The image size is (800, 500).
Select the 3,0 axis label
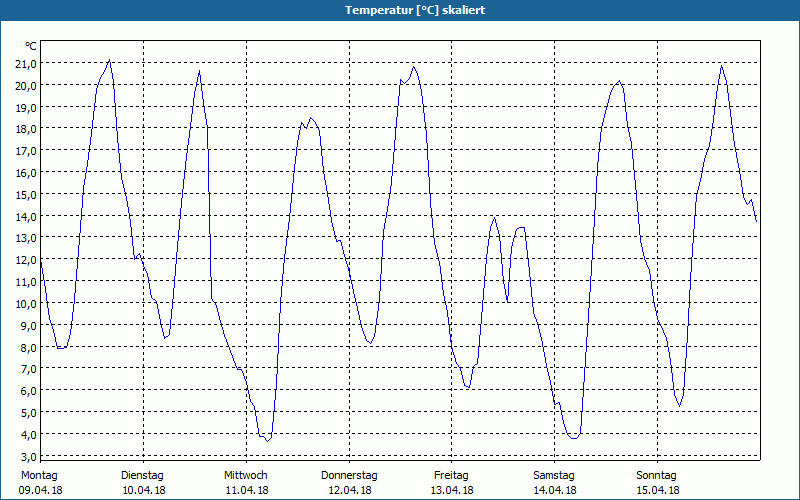tap(29, 457)
